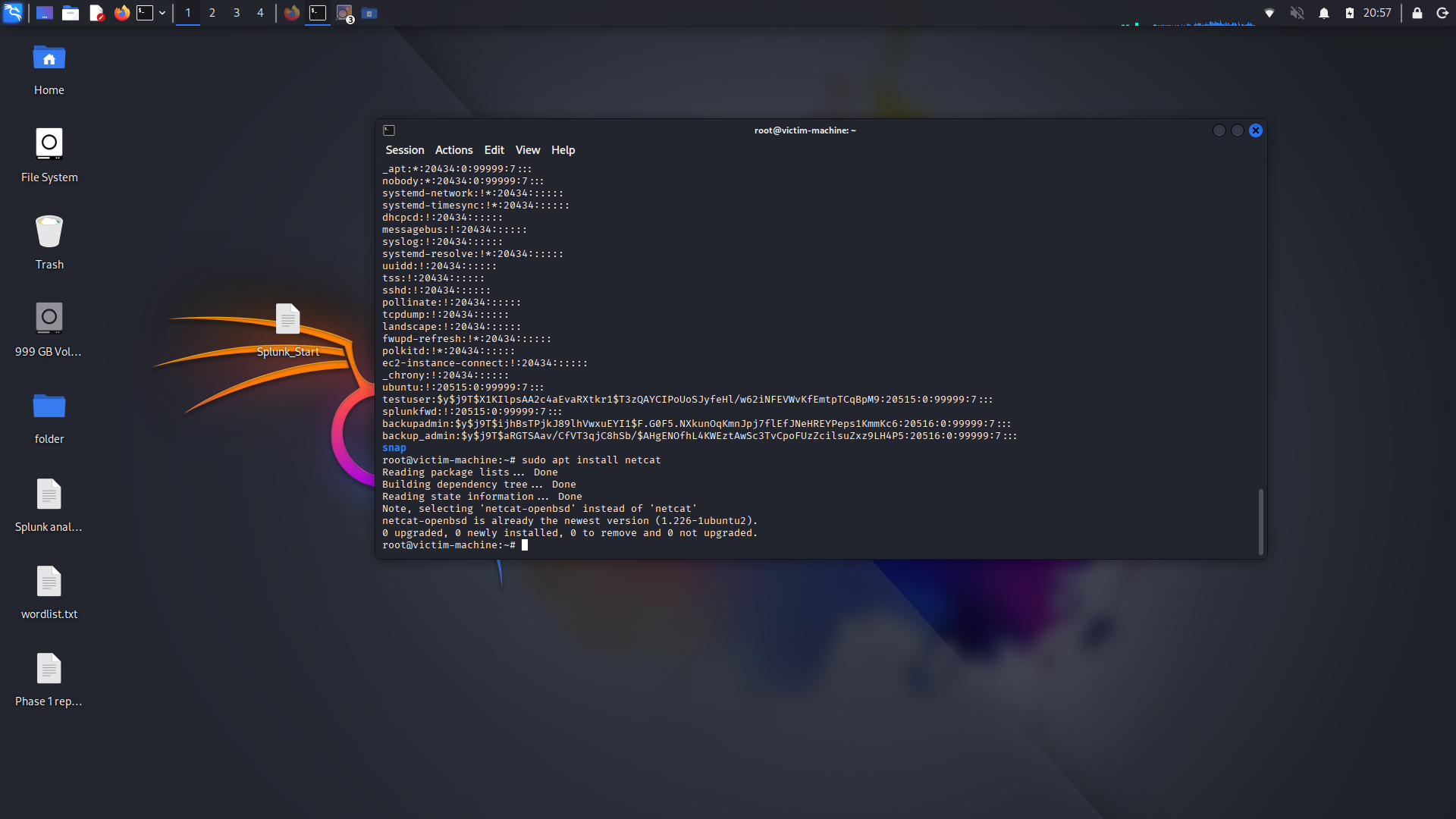Open the file manager from the taskbar

(x=71, y=13)
